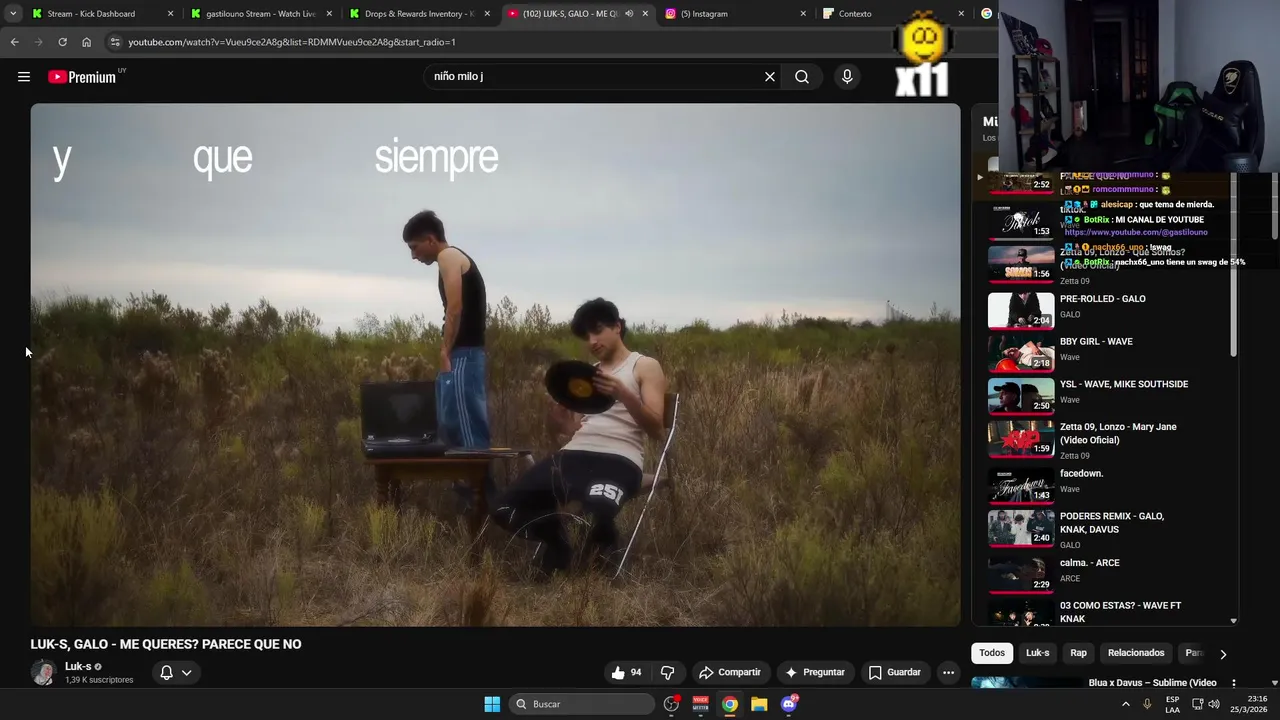The height and width of the screenshot is (720, 1280).
Task: Mute the YouTube tab audio icon
Action: point(629,14)
